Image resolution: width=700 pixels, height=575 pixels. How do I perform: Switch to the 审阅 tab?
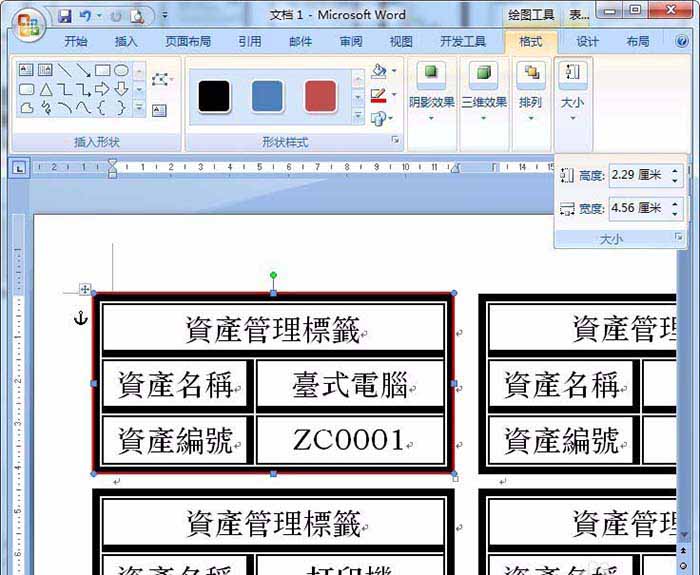351,42
